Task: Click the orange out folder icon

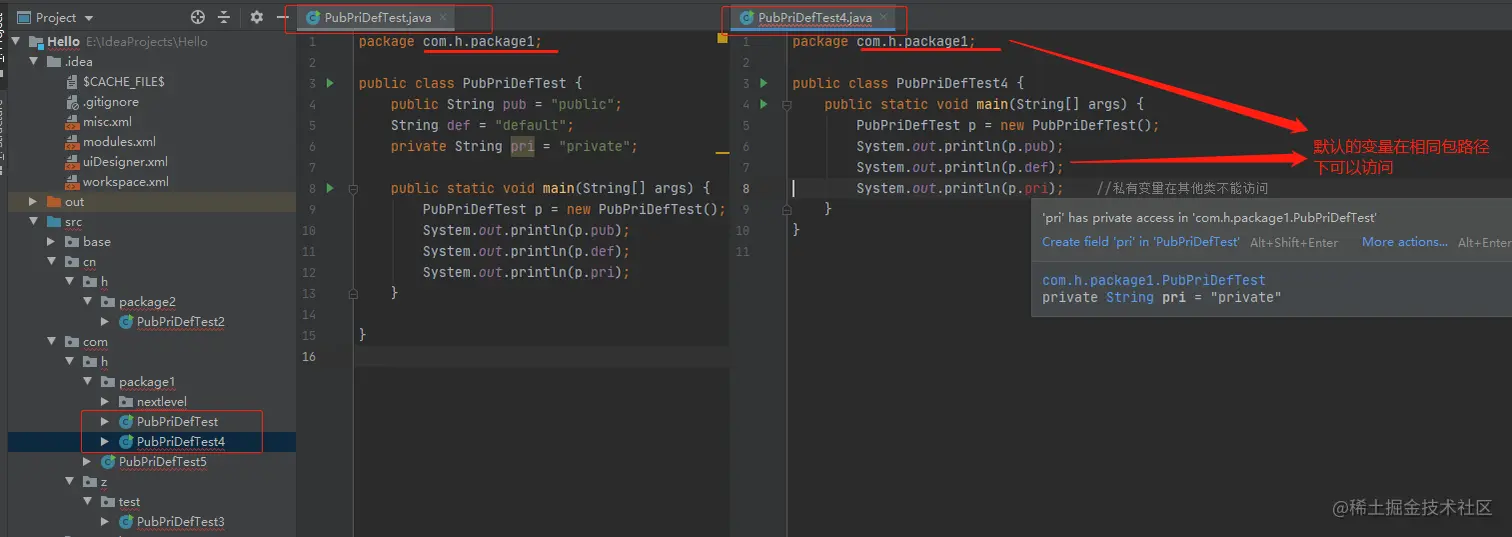Action: click(54, 202)
